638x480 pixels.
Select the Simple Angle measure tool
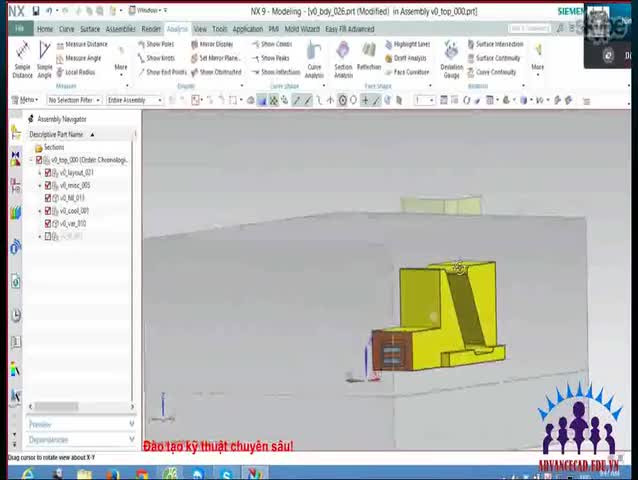pos(44,60)
